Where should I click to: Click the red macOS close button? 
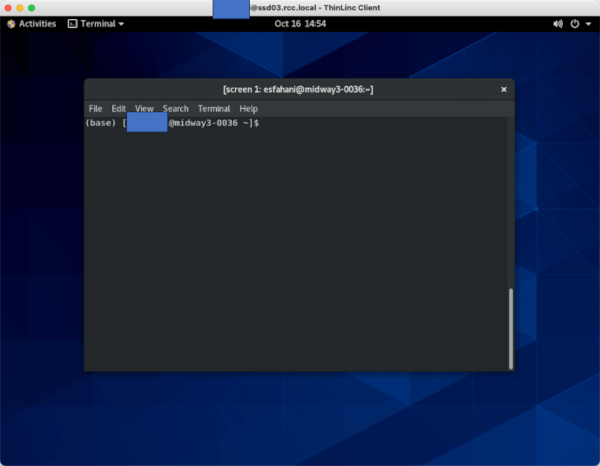pyautogui.click(x=7, y=7)
